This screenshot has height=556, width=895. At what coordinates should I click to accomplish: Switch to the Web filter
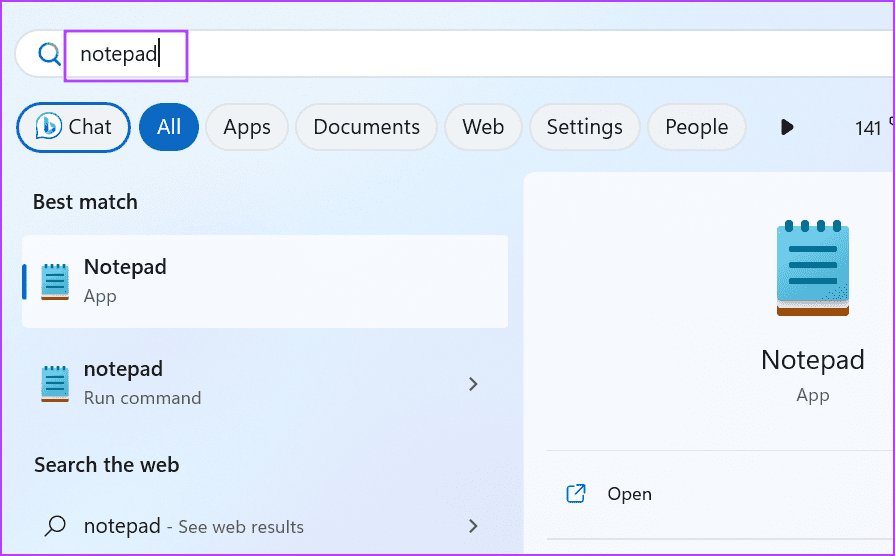click(483, 127)
